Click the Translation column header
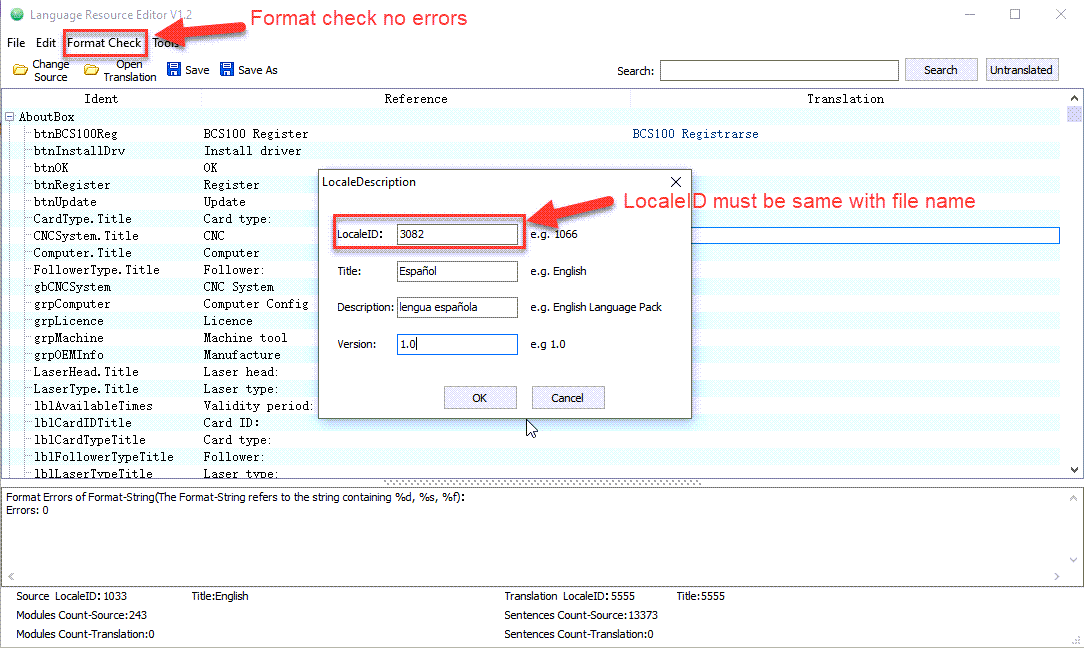The height and width of the screenshot is (648, 1084). [x=845, y=99]
